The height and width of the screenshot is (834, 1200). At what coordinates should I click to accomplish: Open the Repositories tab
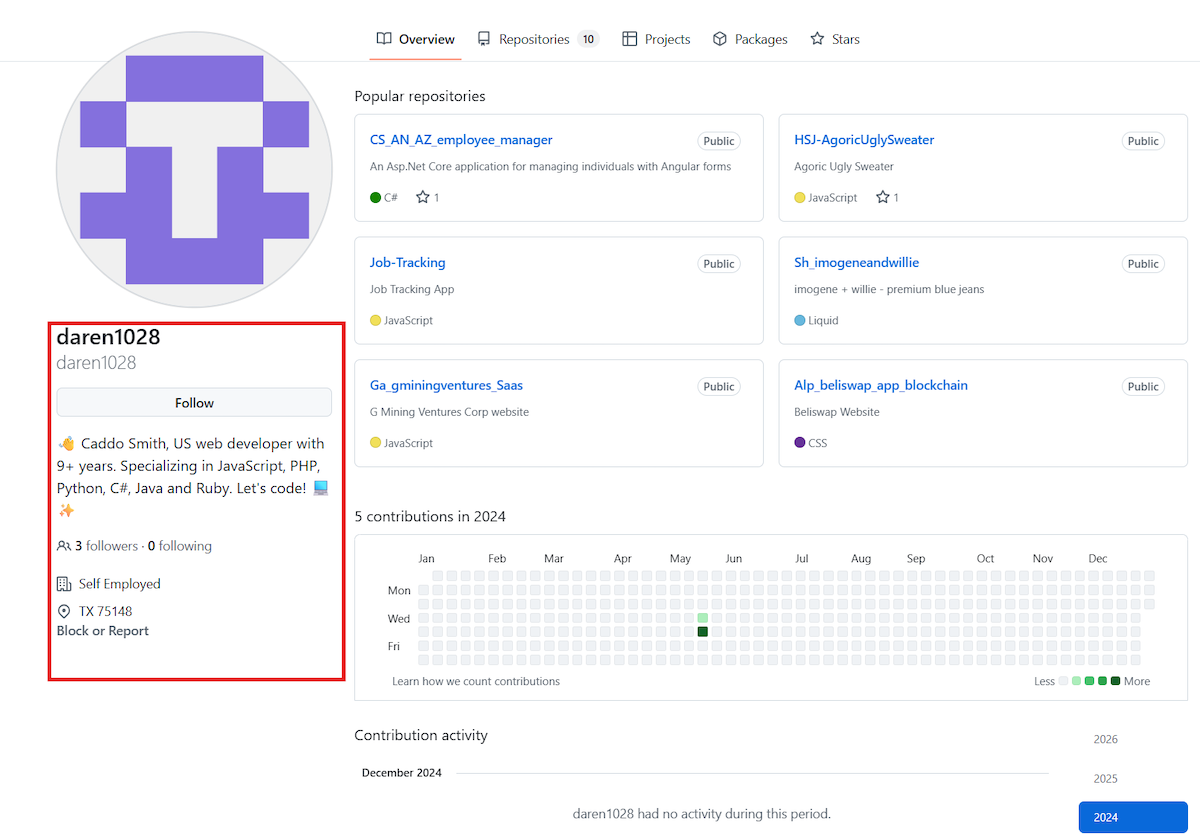click(534, 39)
